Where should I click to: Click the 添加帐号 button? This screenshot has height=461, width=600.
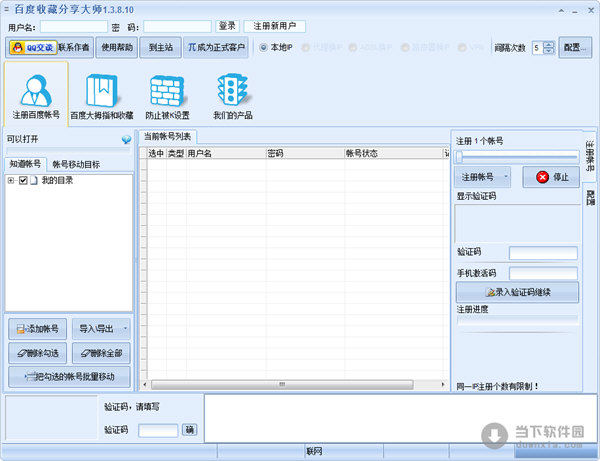(x=38, y=329)
